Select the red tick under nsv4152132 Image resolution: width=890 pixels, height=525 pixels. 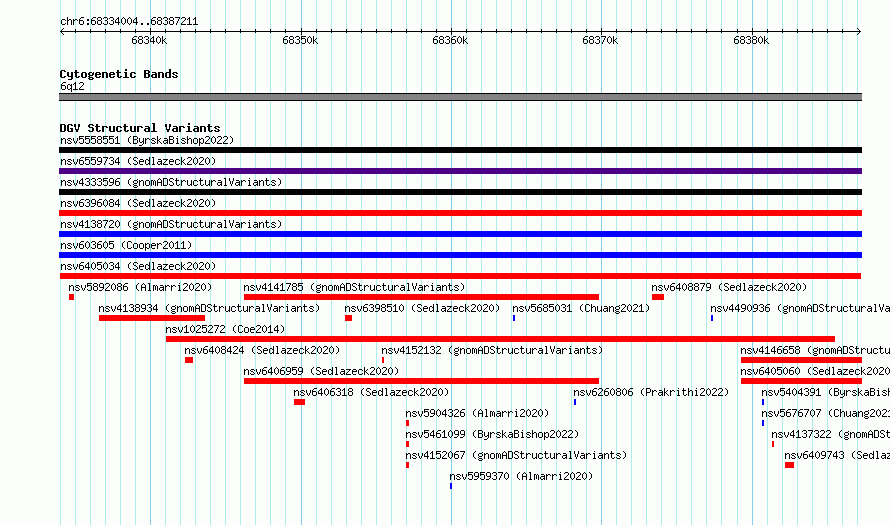tap(383, 360)
